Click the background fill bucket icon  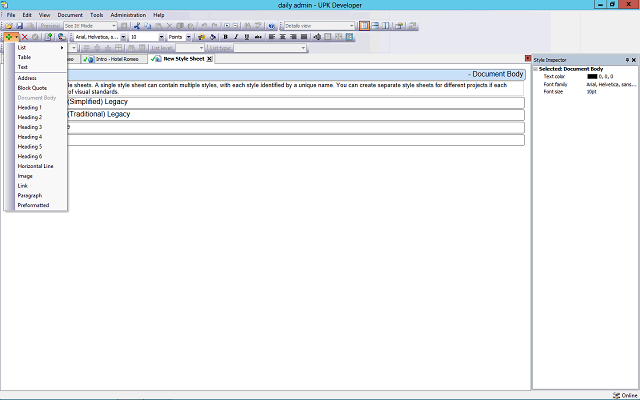point(212,37)
